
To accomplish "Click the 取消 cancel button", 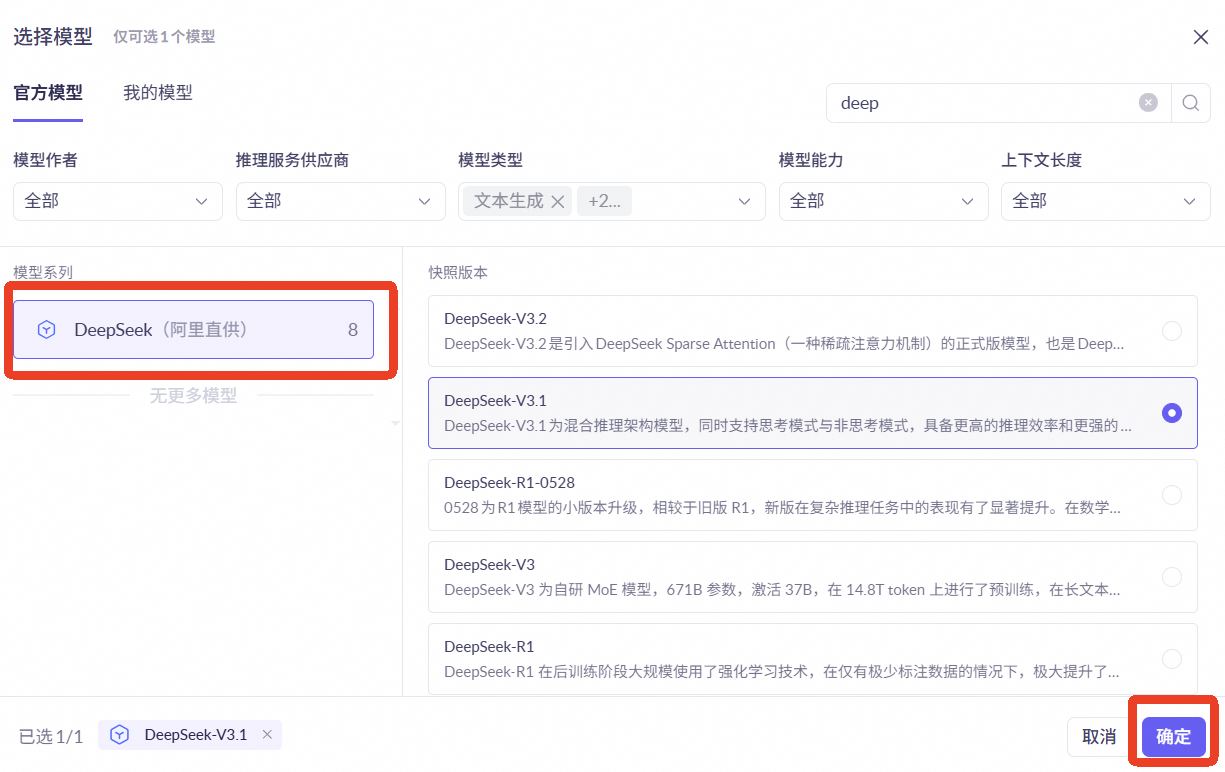I will [1099, 737].
